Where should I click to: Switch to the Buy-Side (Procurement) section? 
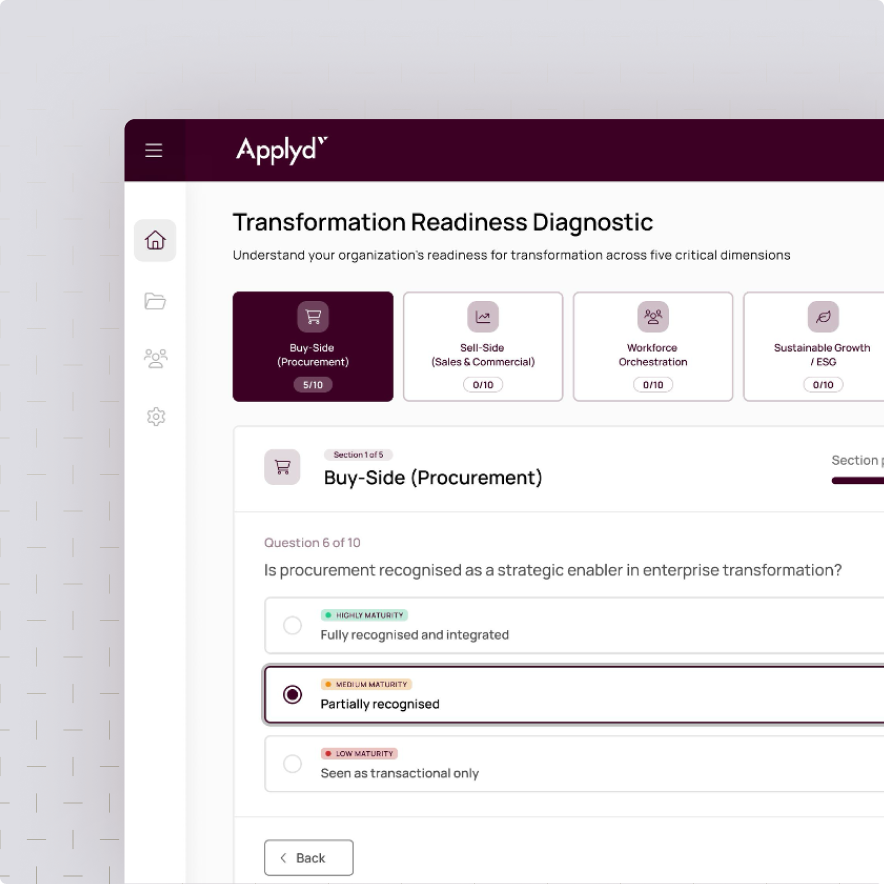pyautogui.click(x=312, y=346)
